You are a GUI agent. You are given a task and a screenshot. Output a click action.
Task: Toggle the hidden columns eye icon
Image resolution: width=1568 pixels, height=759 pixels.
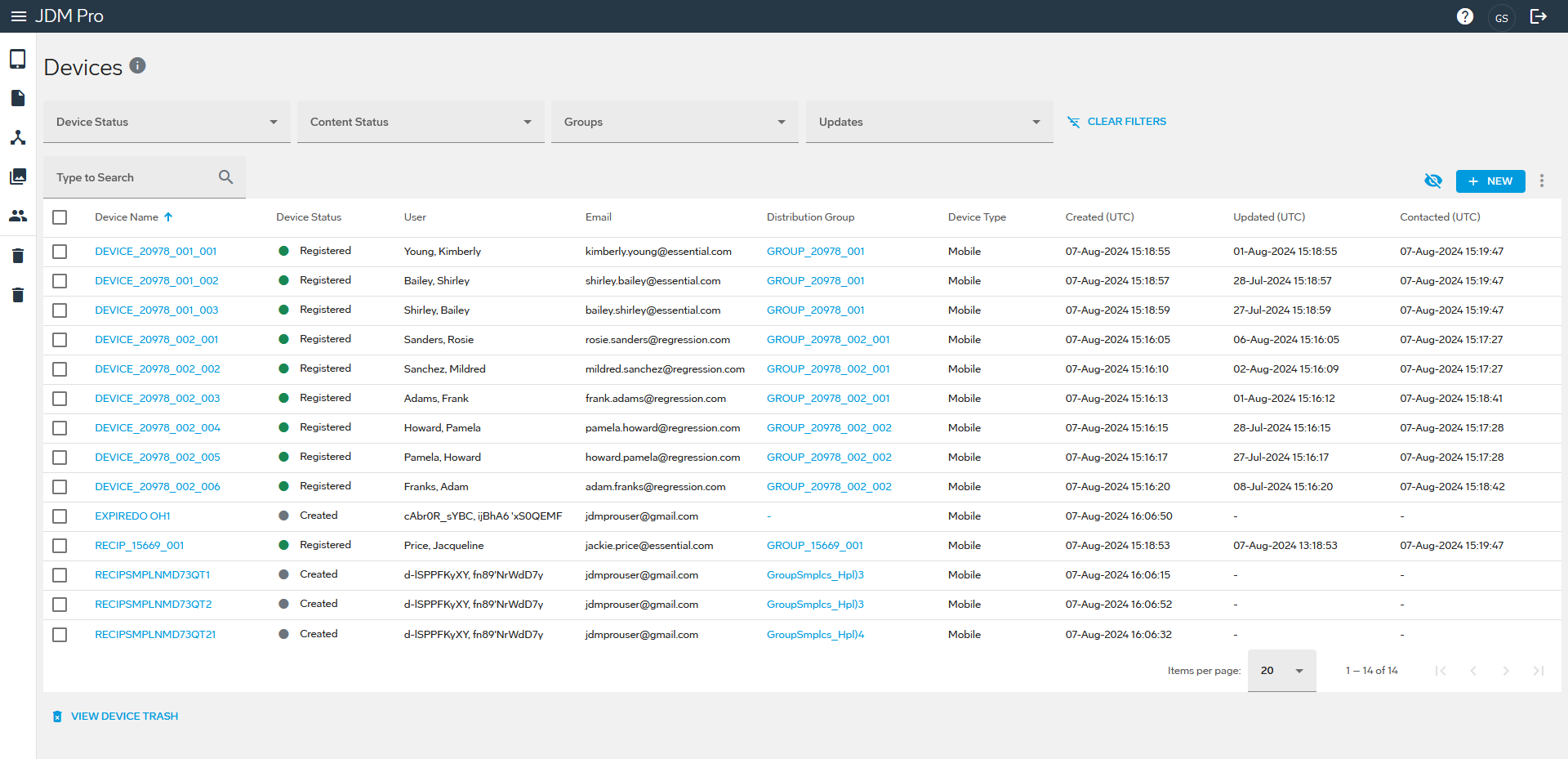pos(1432,181)
